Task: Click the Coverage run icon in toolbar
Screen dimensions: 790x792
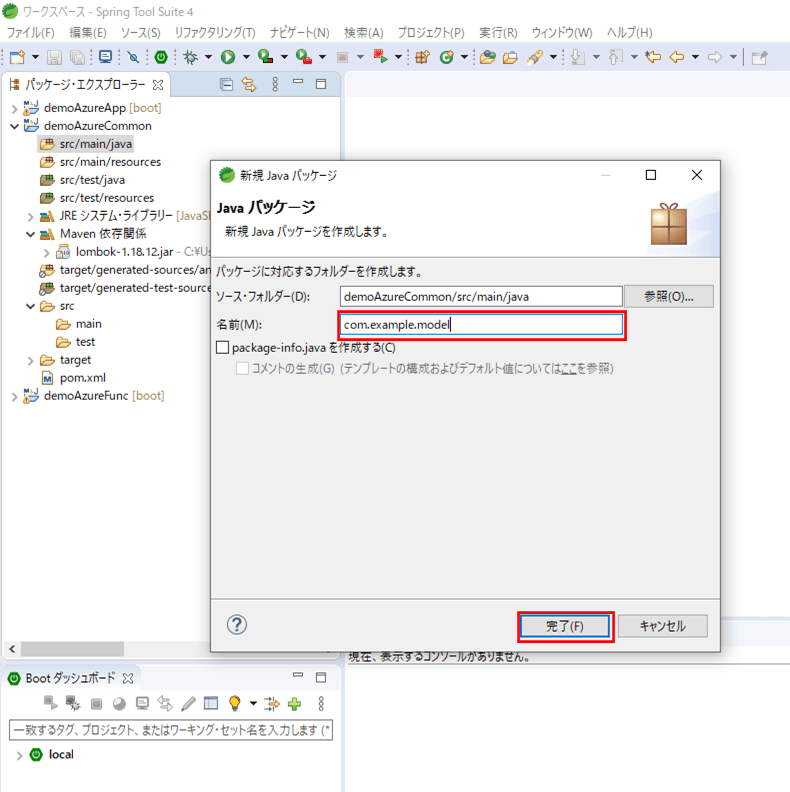Action: [265, 57]
